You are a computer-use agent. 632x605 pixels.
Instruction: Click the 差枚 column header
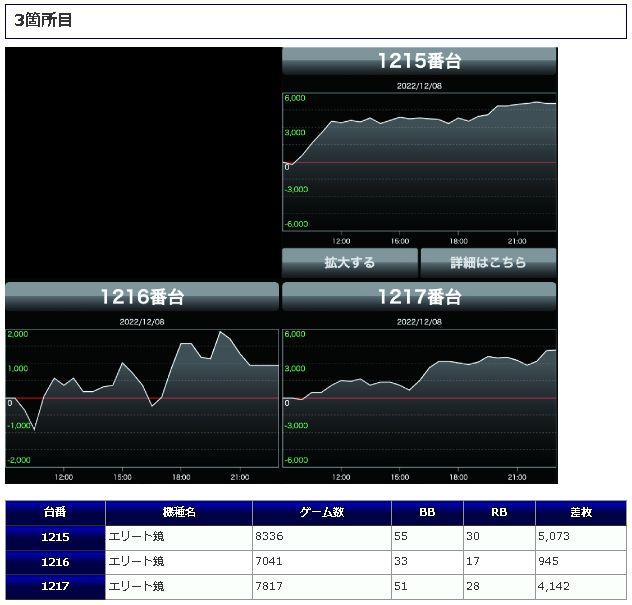coord(581,513)
